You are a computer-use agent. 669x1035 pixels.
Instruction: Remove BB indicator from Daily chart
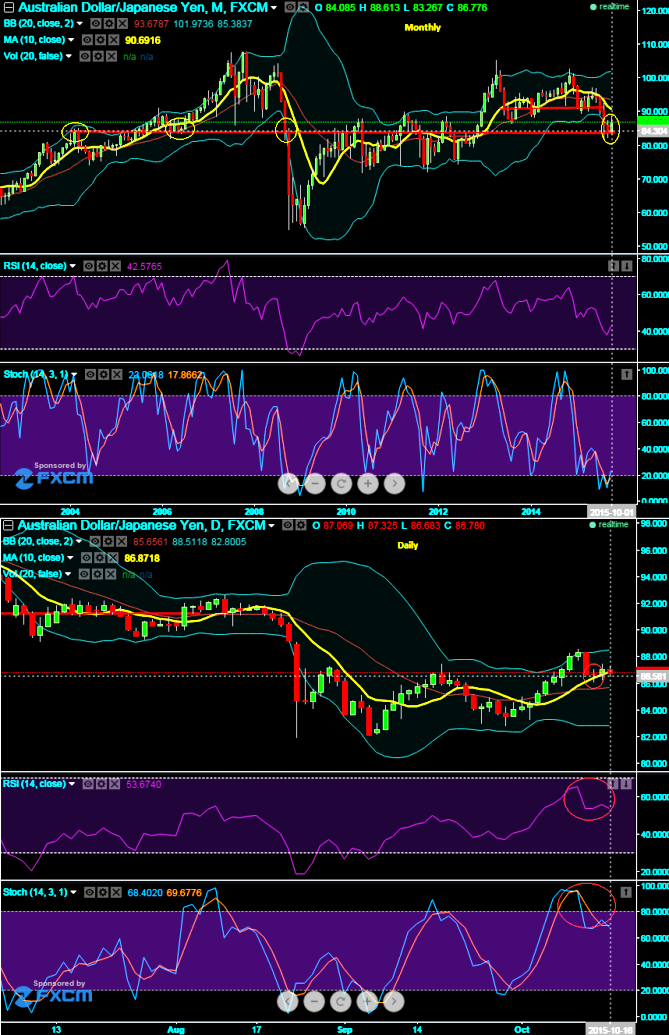tap(123, 541)
